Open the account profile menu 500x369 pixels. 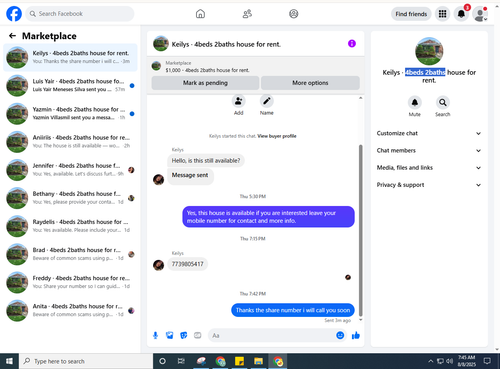(480, 14)
